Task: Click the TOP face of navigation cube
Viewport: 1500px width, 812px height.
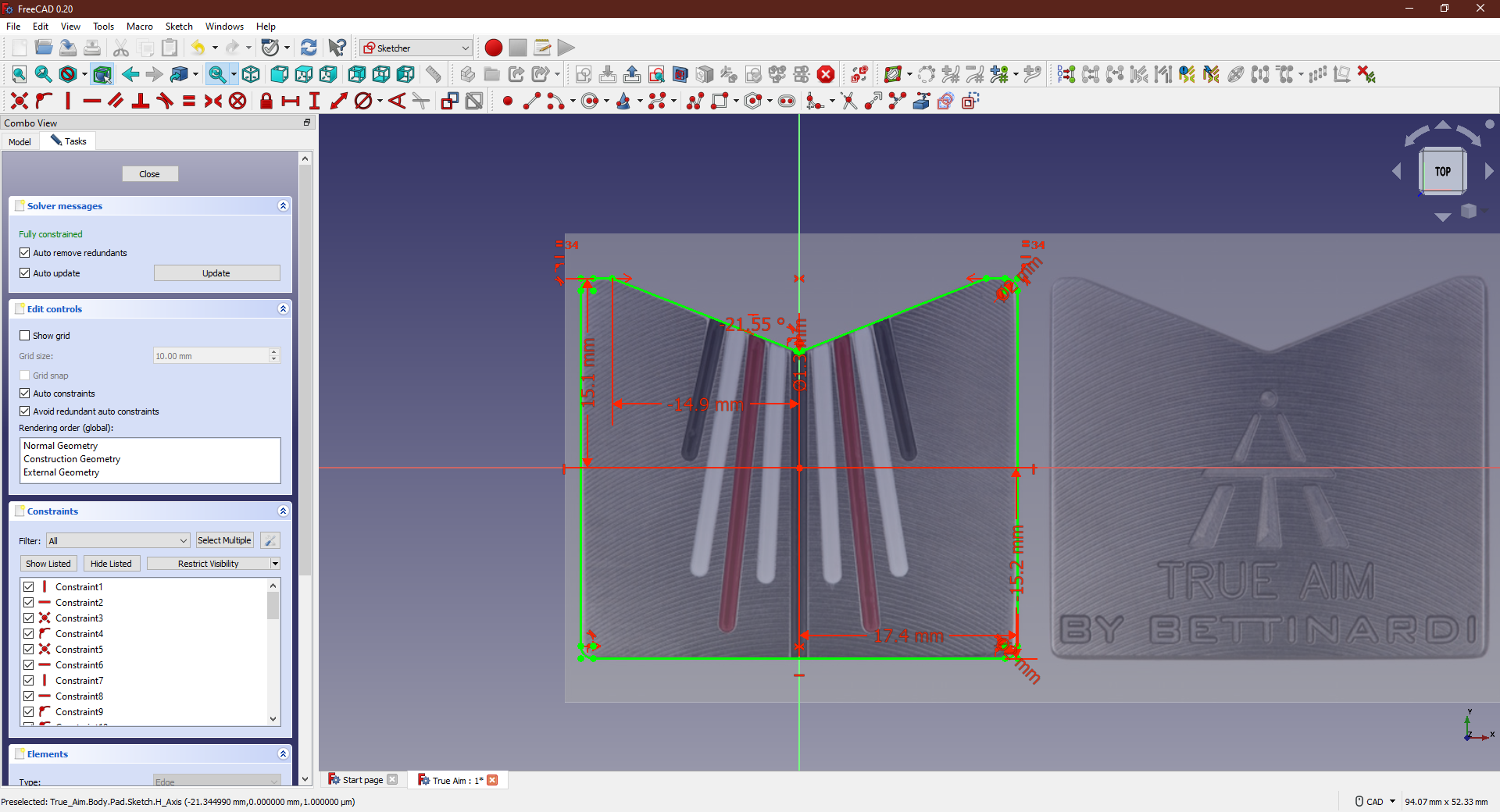Action: [1442, 171]
